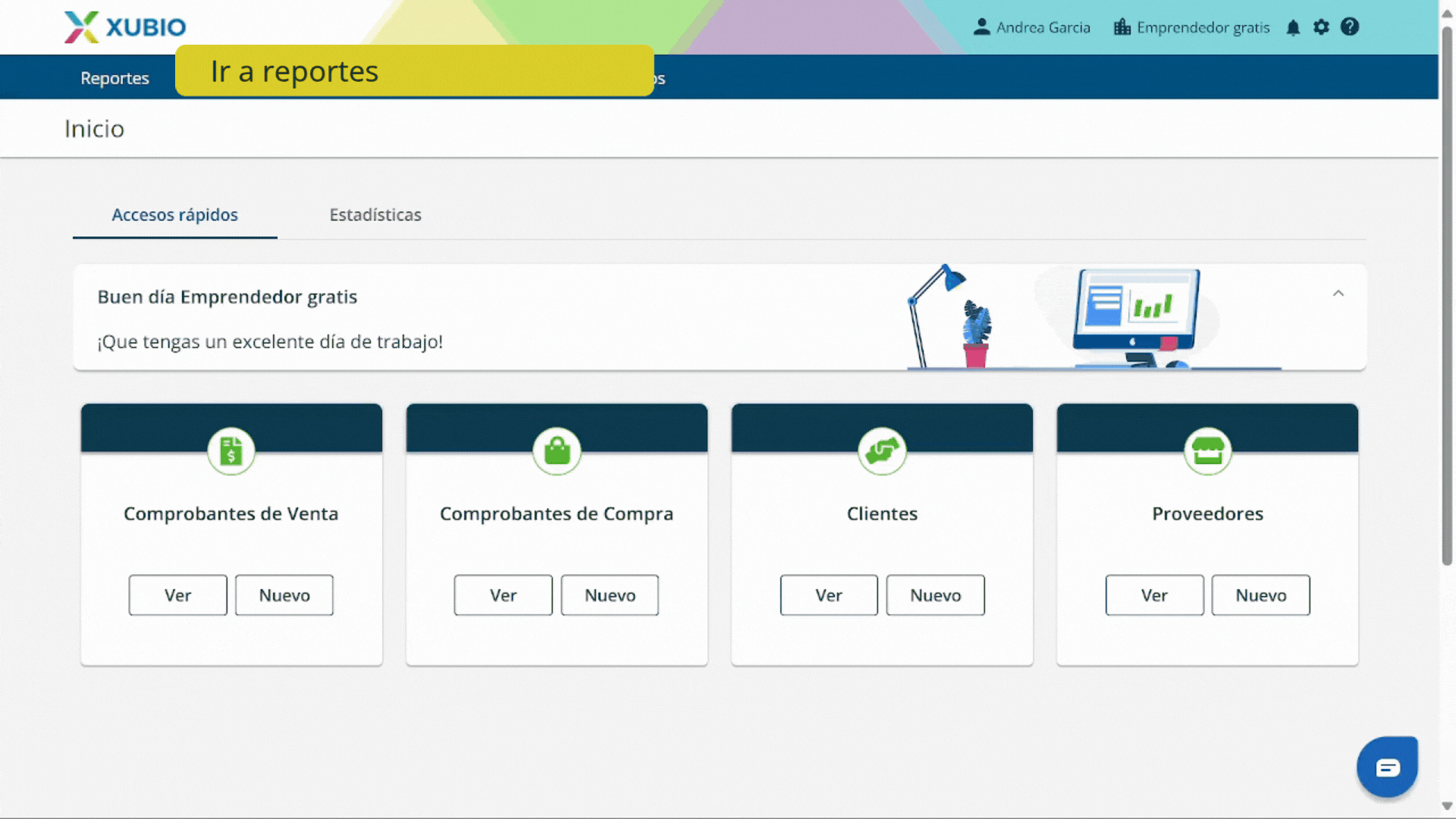
Task: Click Nuevo under Clientes
Action: (x=935, y=595)
